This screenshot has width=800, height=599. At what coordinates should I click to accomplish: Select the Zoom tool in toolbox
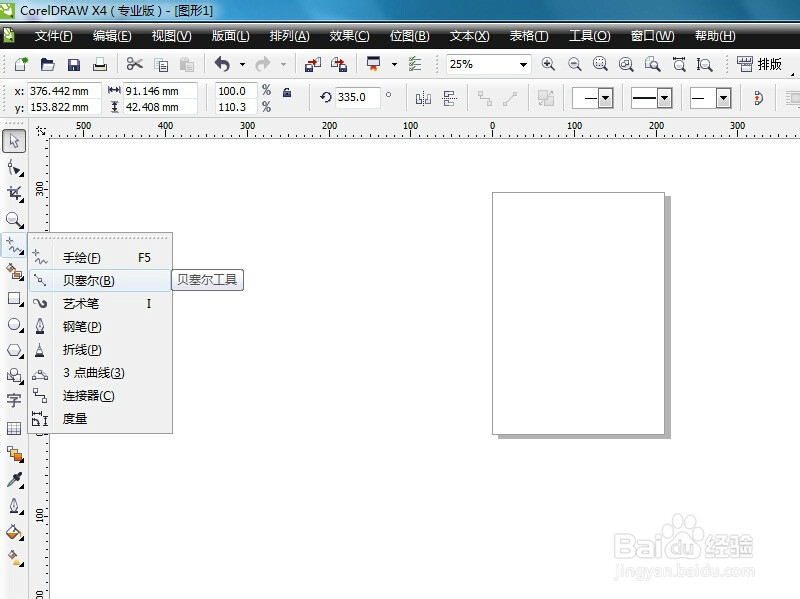14,220
